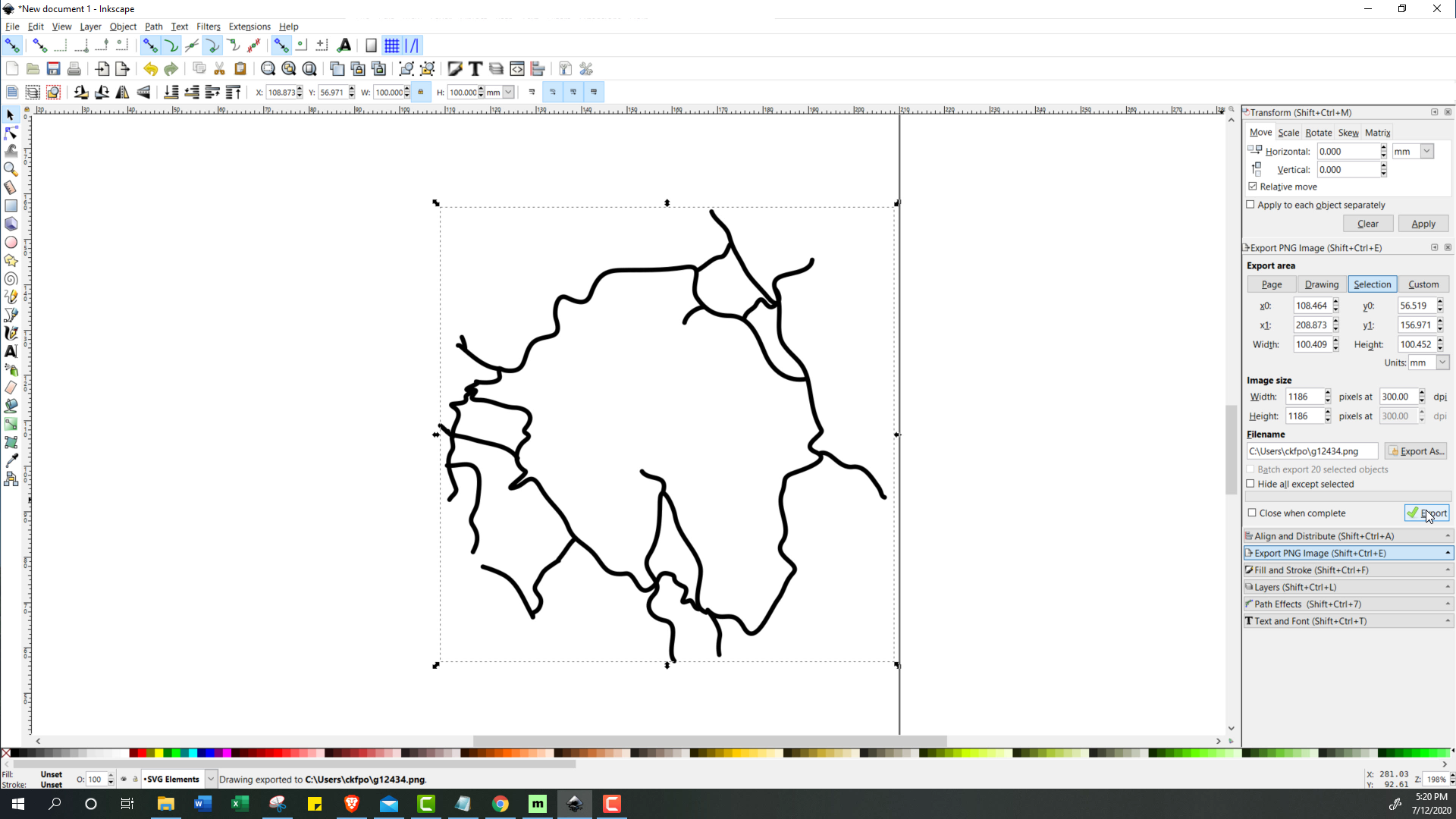This screenshot has height=819, width=1456.
Task: Select the Spray tool
Action: coord(11,370)
